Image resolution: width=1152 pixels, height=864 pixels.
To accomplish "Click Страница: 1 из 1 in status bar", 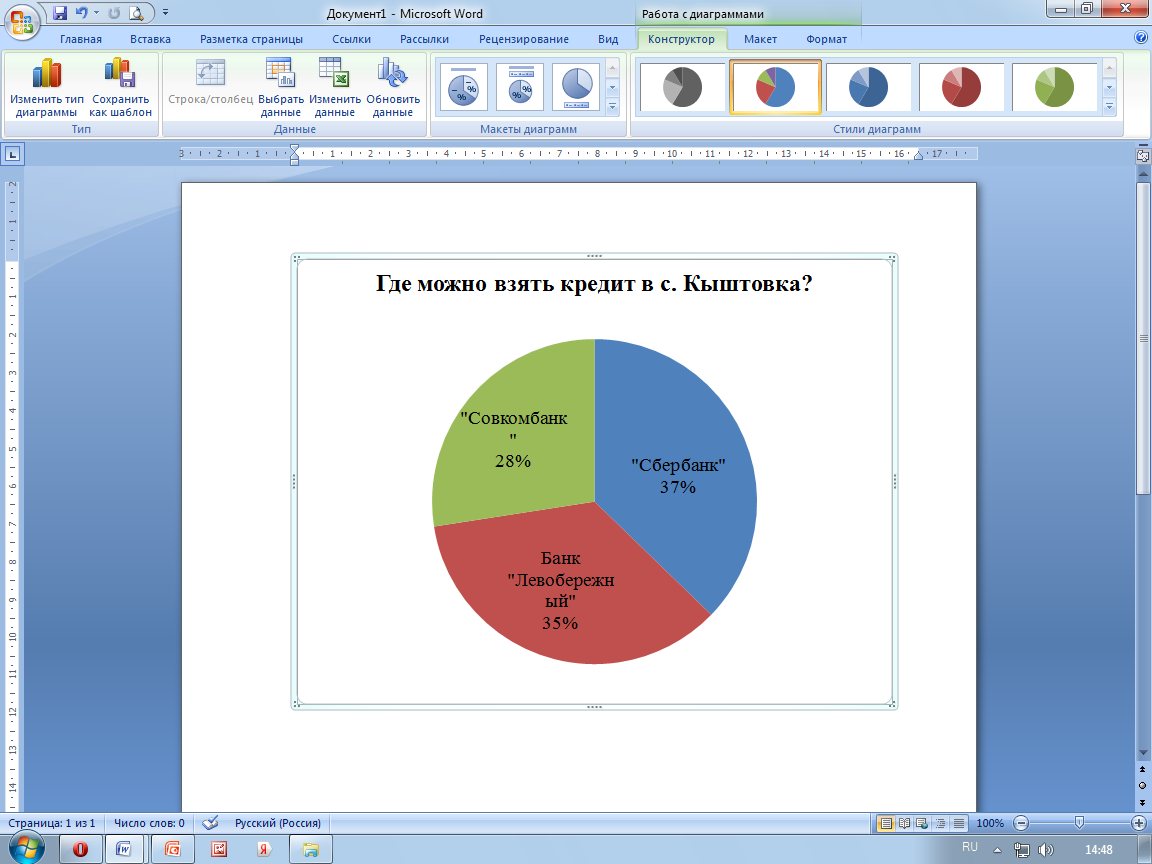I will coord(51,823).
